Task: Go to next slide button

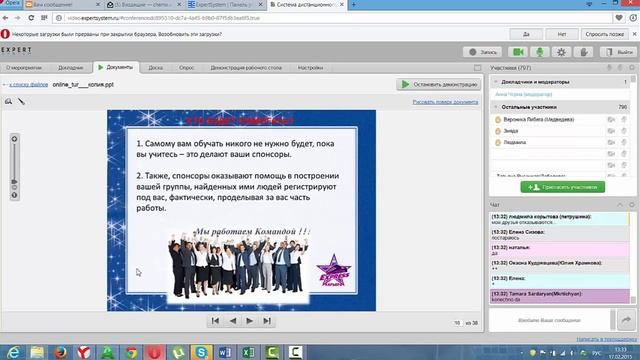Action: tap(249, 321)
